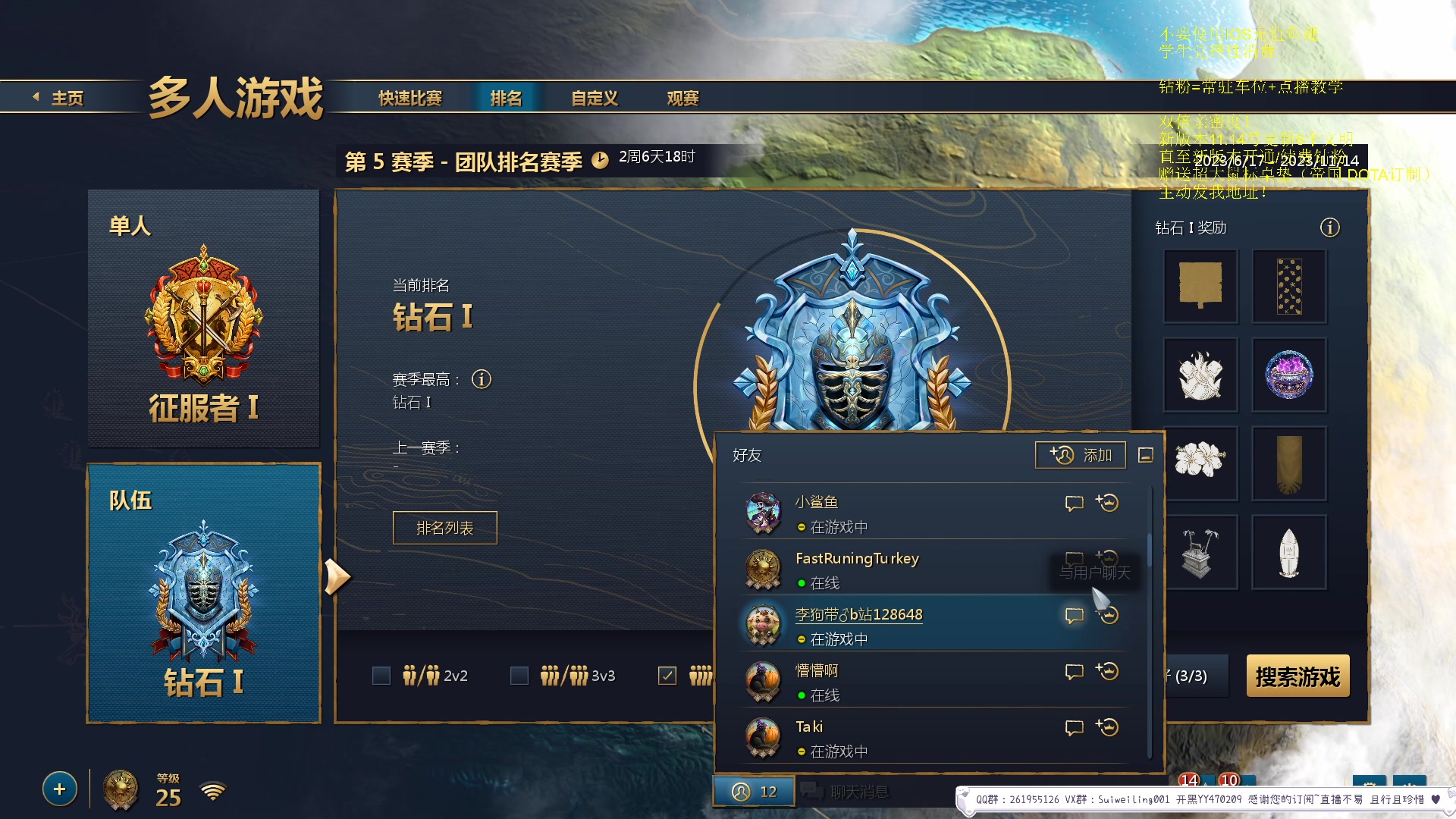Open the 排名列表 ranking list

click(x=445, y=528)
